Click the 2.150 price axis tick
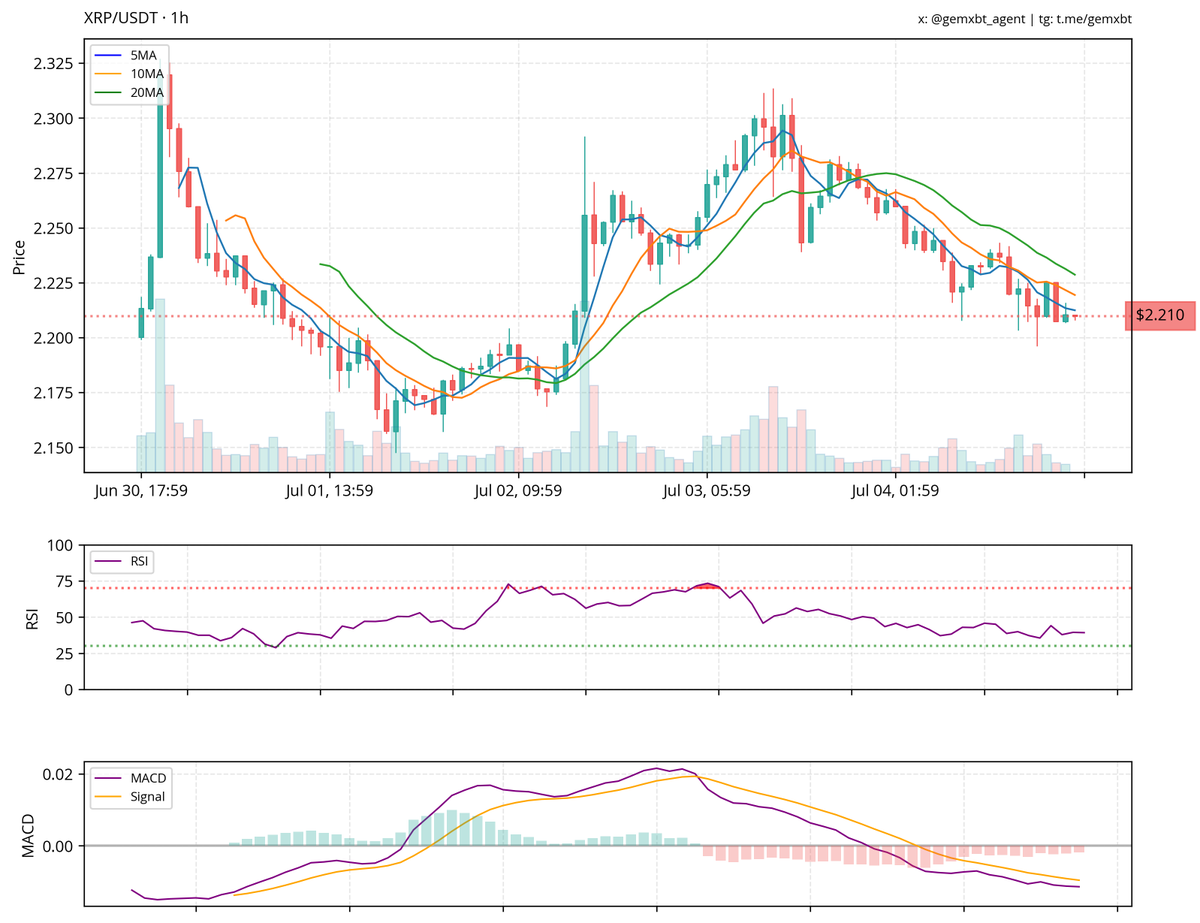This screenshot has width=1200, height=923. tap(55, 448)
